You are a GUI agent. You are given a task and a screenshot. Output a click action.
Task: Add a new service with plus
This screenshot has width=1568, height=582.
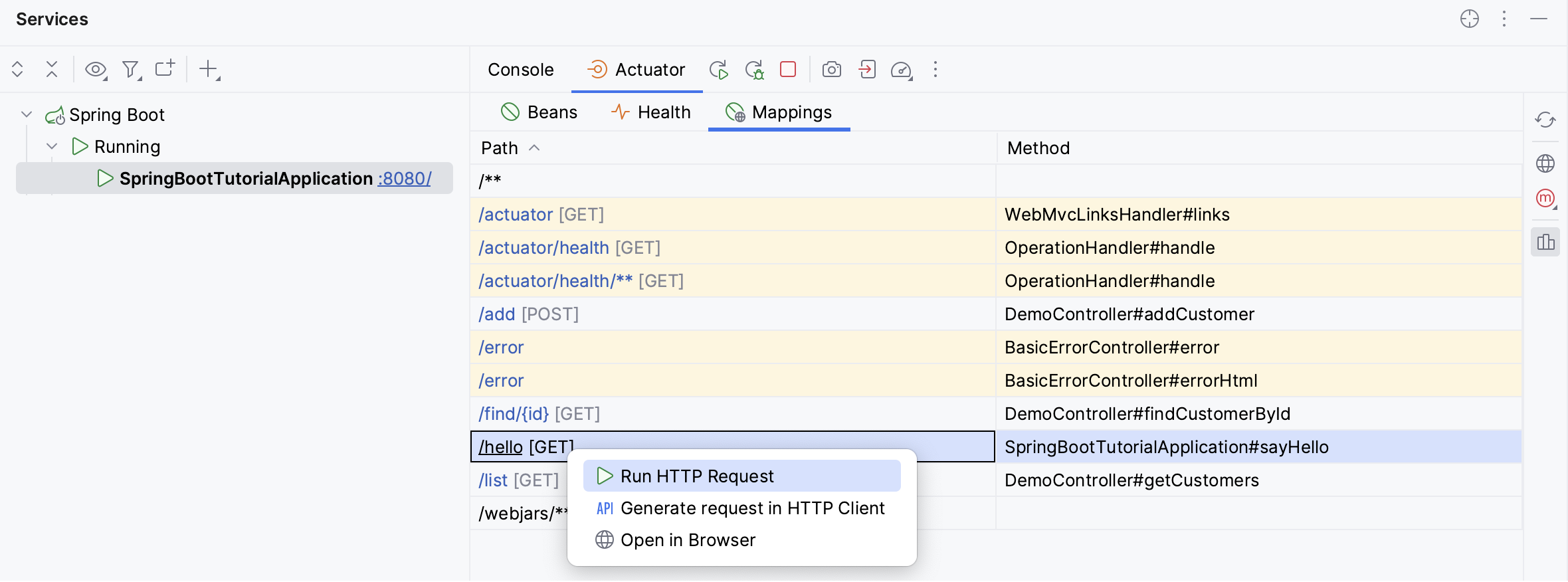[209, 69]
